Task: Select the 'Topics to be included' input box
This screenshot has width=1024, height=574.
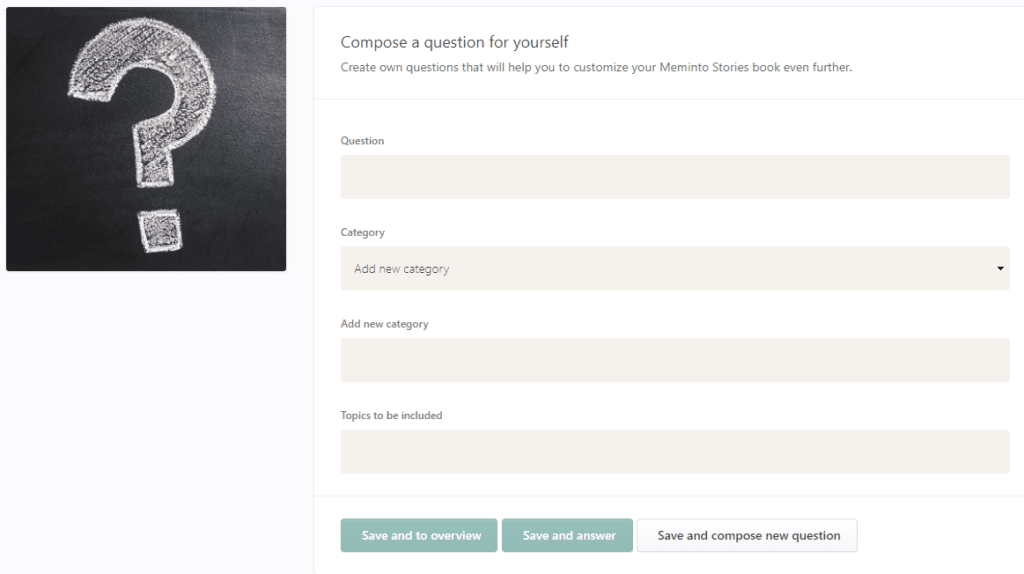Action: click(x=675, y=451)
